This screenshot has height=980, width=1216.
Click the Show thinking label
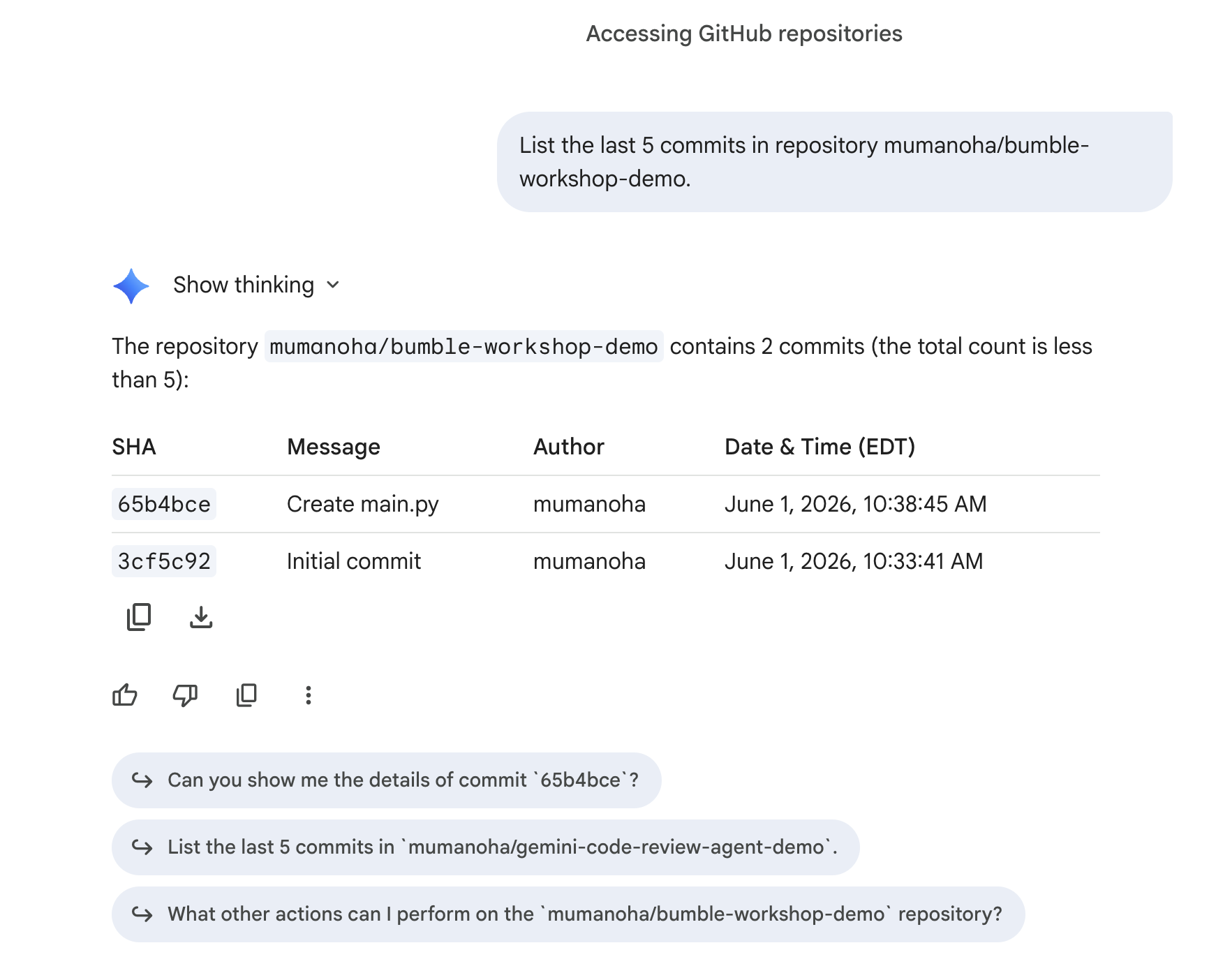pyautogui.click(x=244, y=285)
